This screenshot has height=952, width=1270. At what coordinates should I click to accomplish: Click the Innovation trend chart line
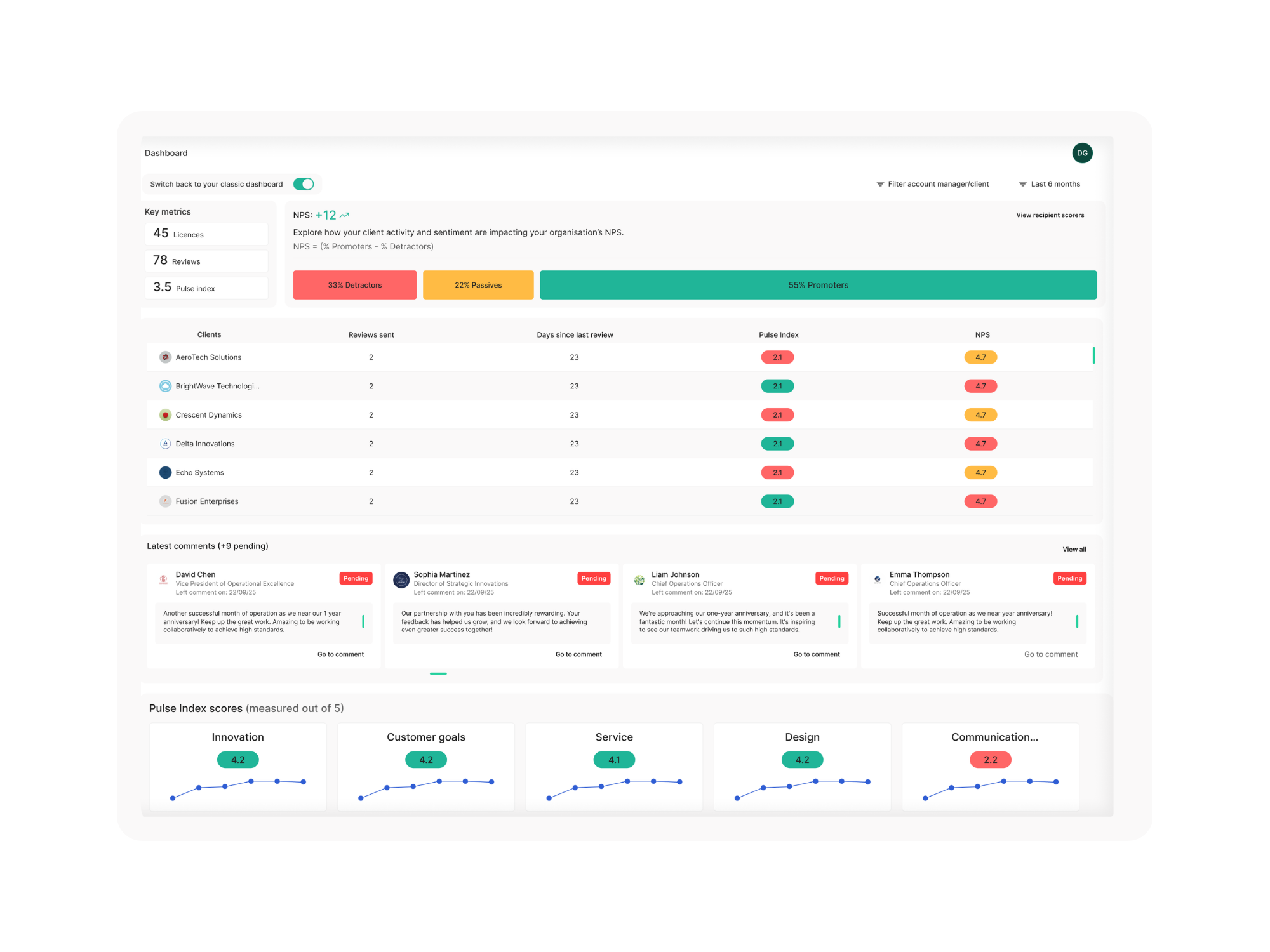coord(238,789)
